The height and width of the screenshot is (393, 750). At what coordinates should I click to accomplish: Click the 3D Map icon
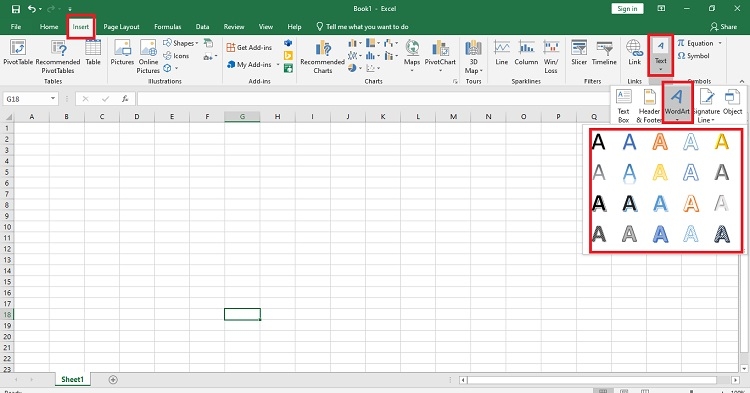pos(474,56)
